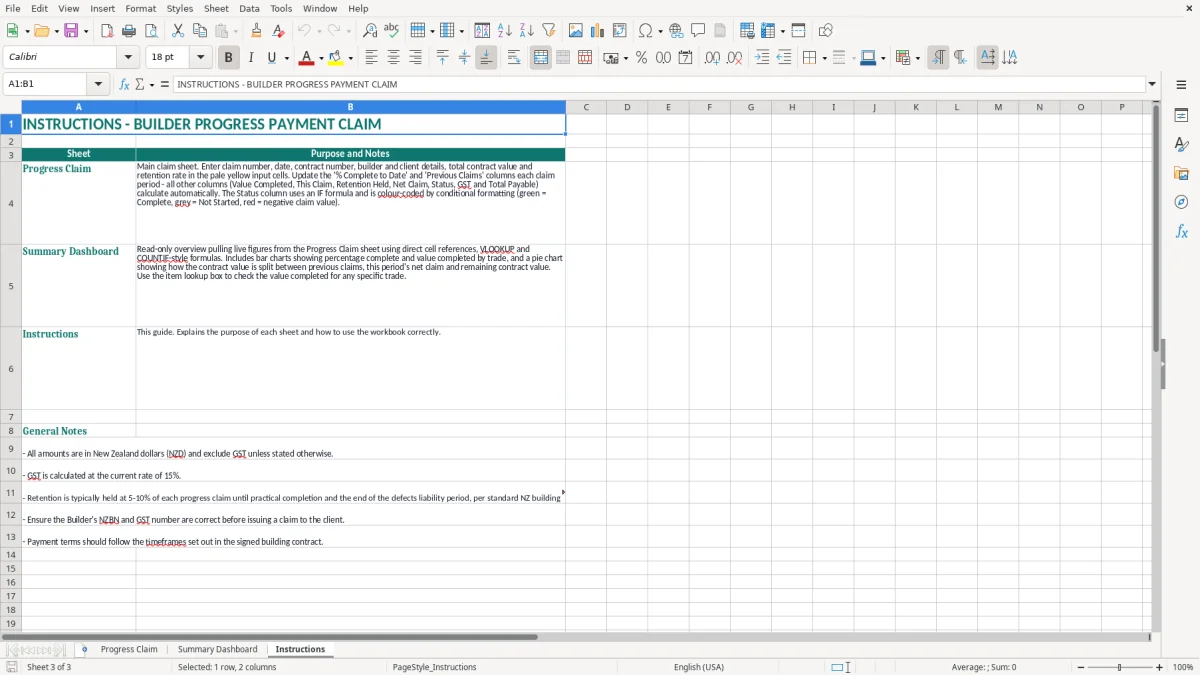
Task: Open the Conditional Formatting dropdown arrow
Action: [917, 58]
